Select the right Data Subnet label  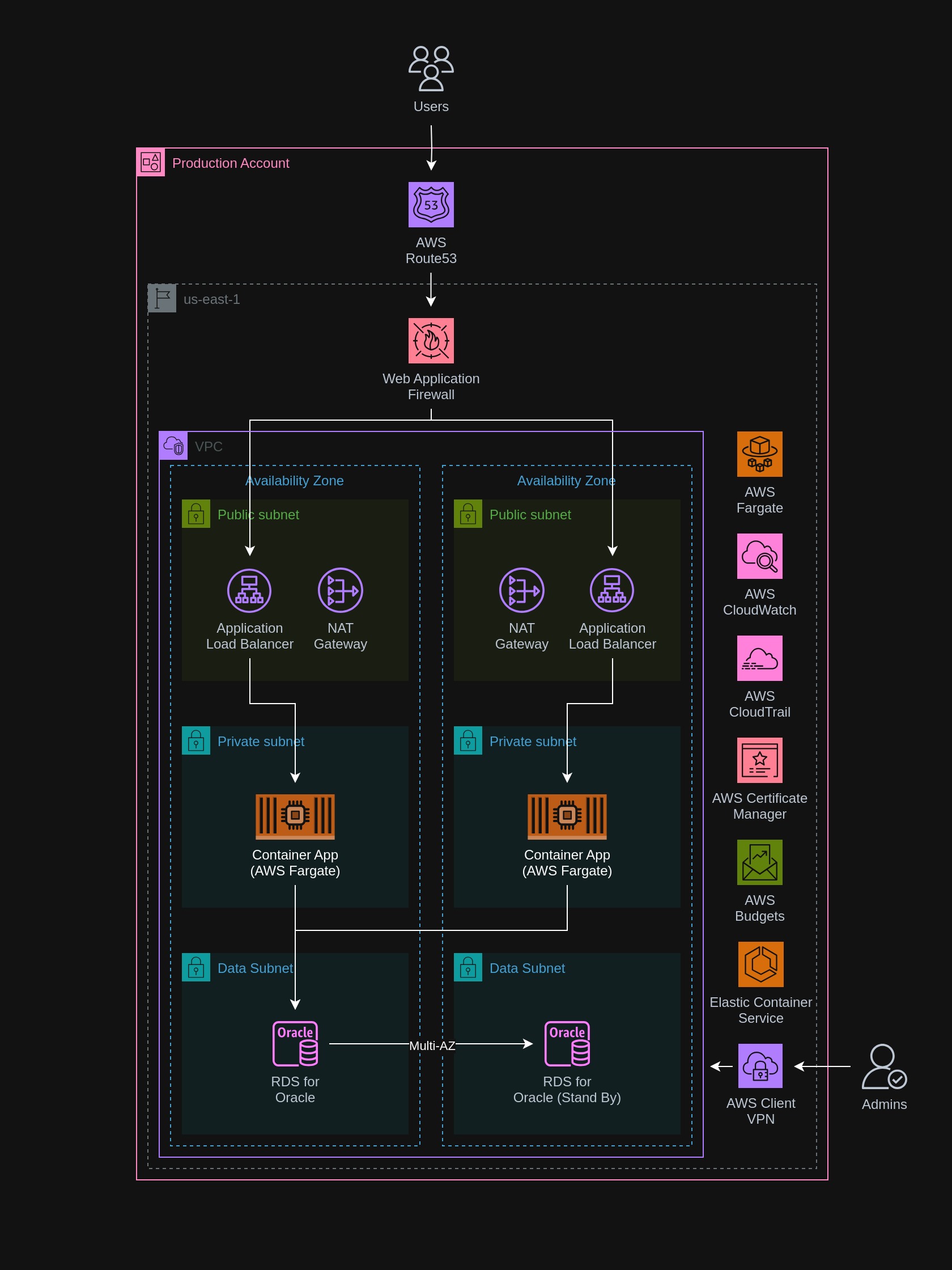point(528,968)
